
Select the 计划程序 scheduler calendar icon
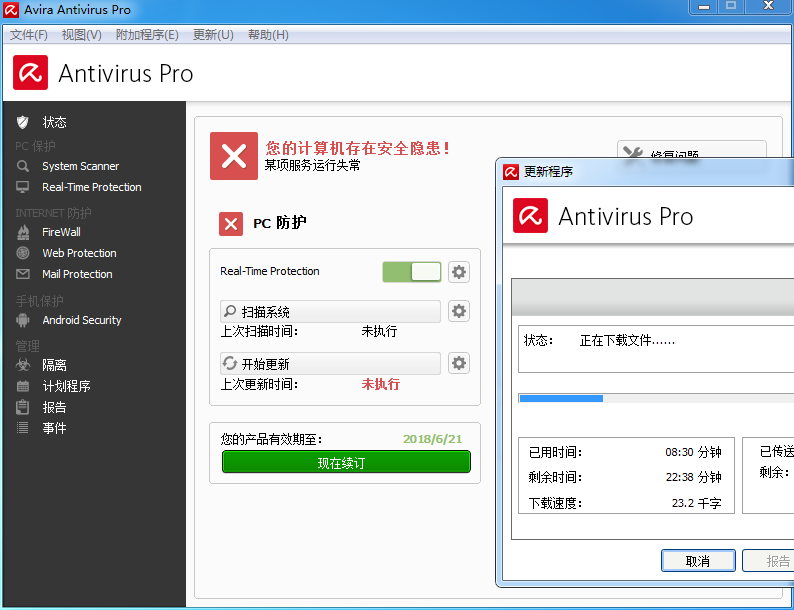[23, 386]
